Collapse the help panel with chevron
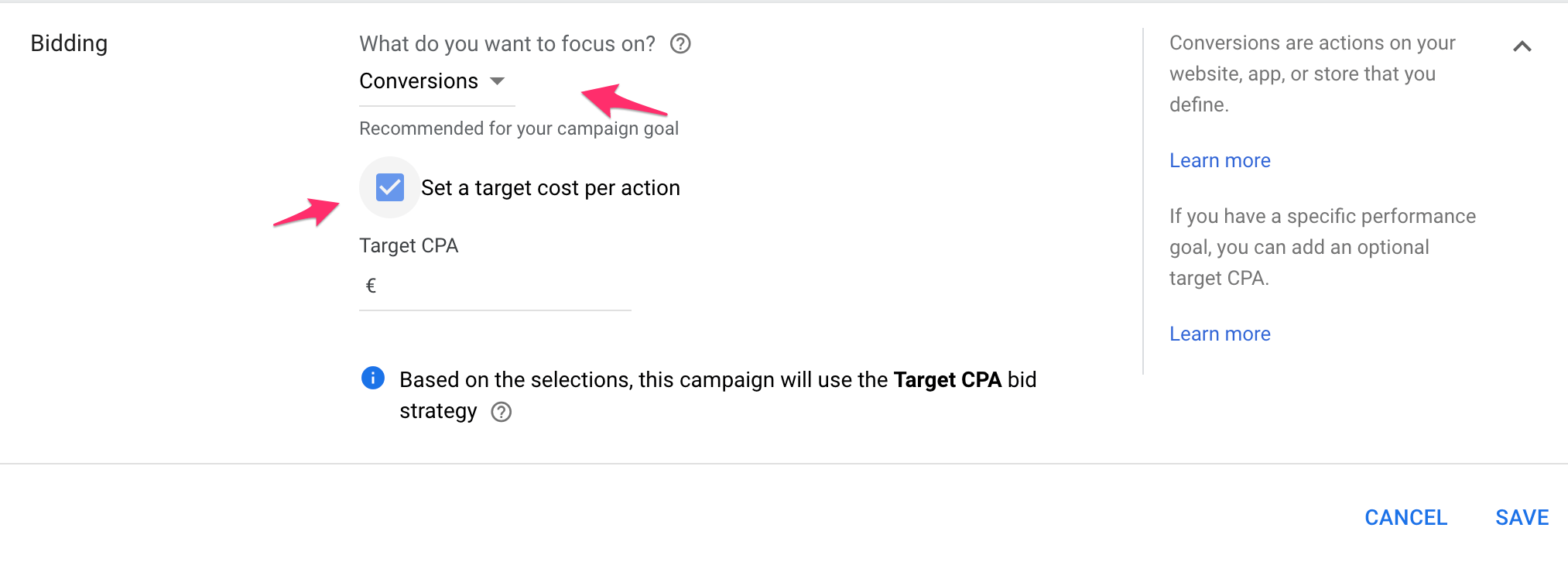This screenshot has width=1568, height=562. pyautogui.click(x=1522, y=46)
